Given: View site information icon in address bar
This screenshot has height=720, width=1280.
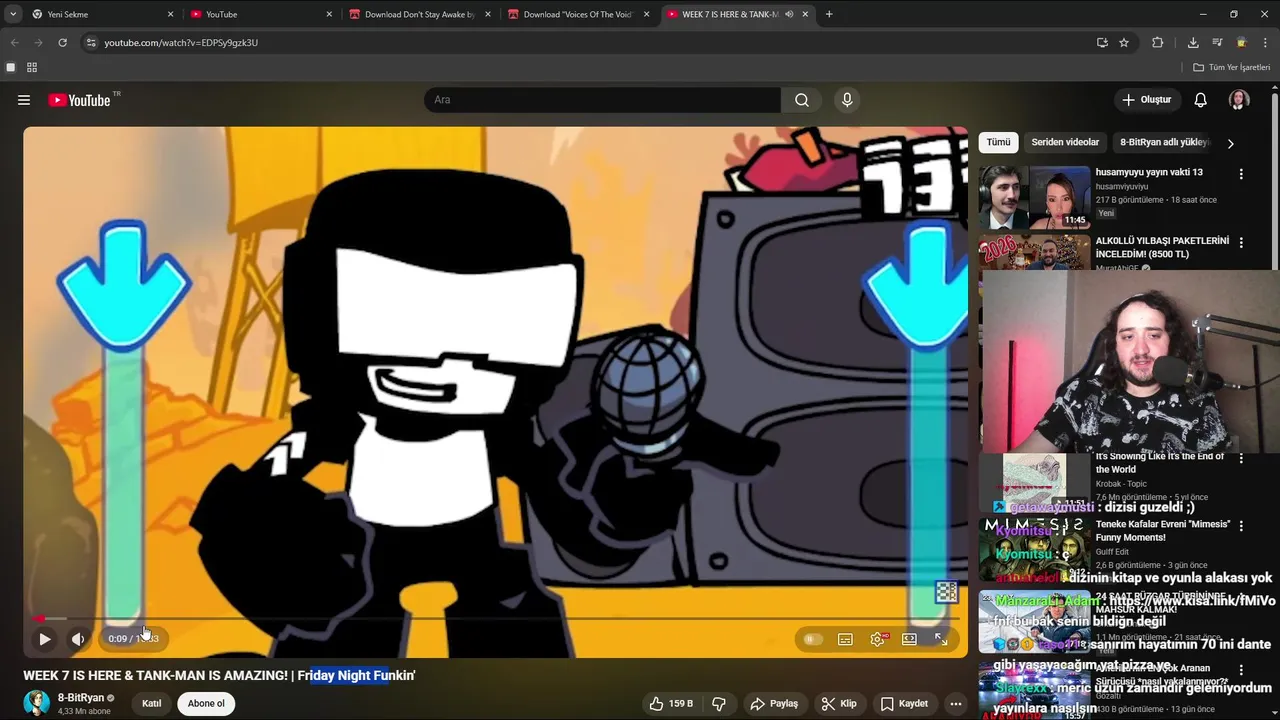Looking at the screenshot, I should click(91, 43).
